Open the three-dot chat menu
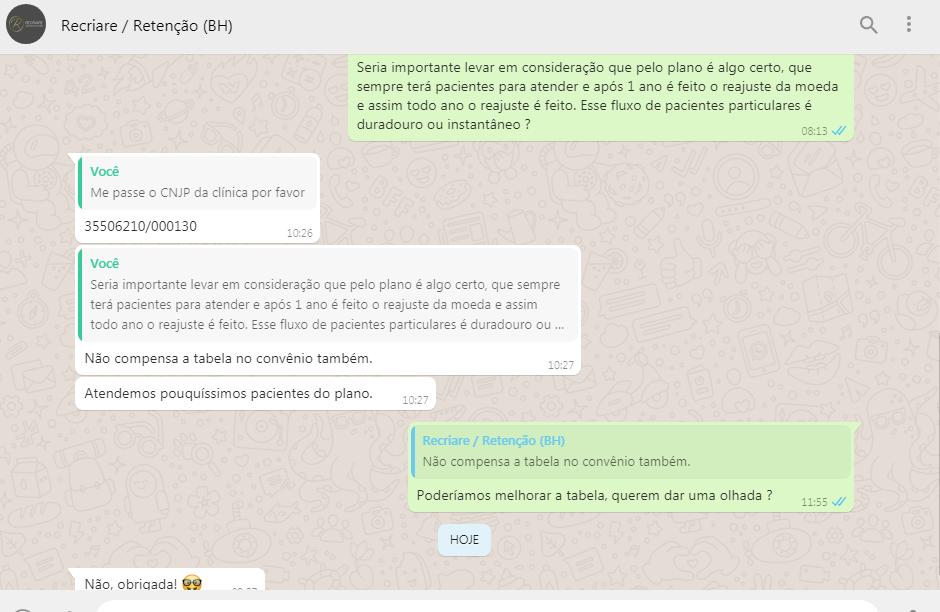The image size is (940, 612). (x=909, y=25)
